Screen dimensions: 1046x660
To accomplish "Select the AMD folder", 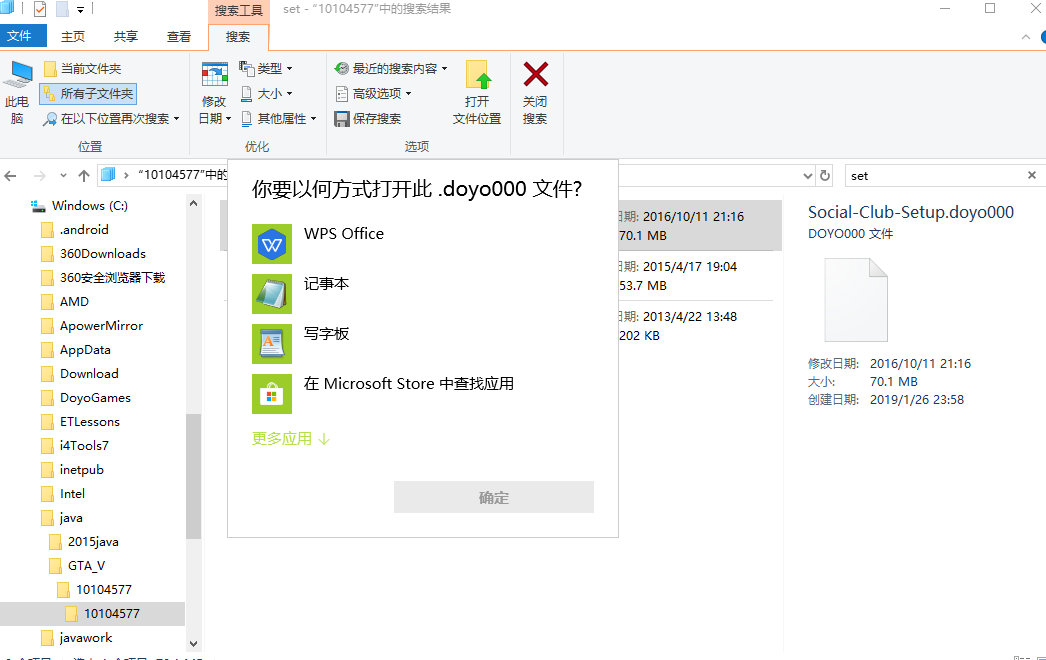I will [x=65, y=302].
